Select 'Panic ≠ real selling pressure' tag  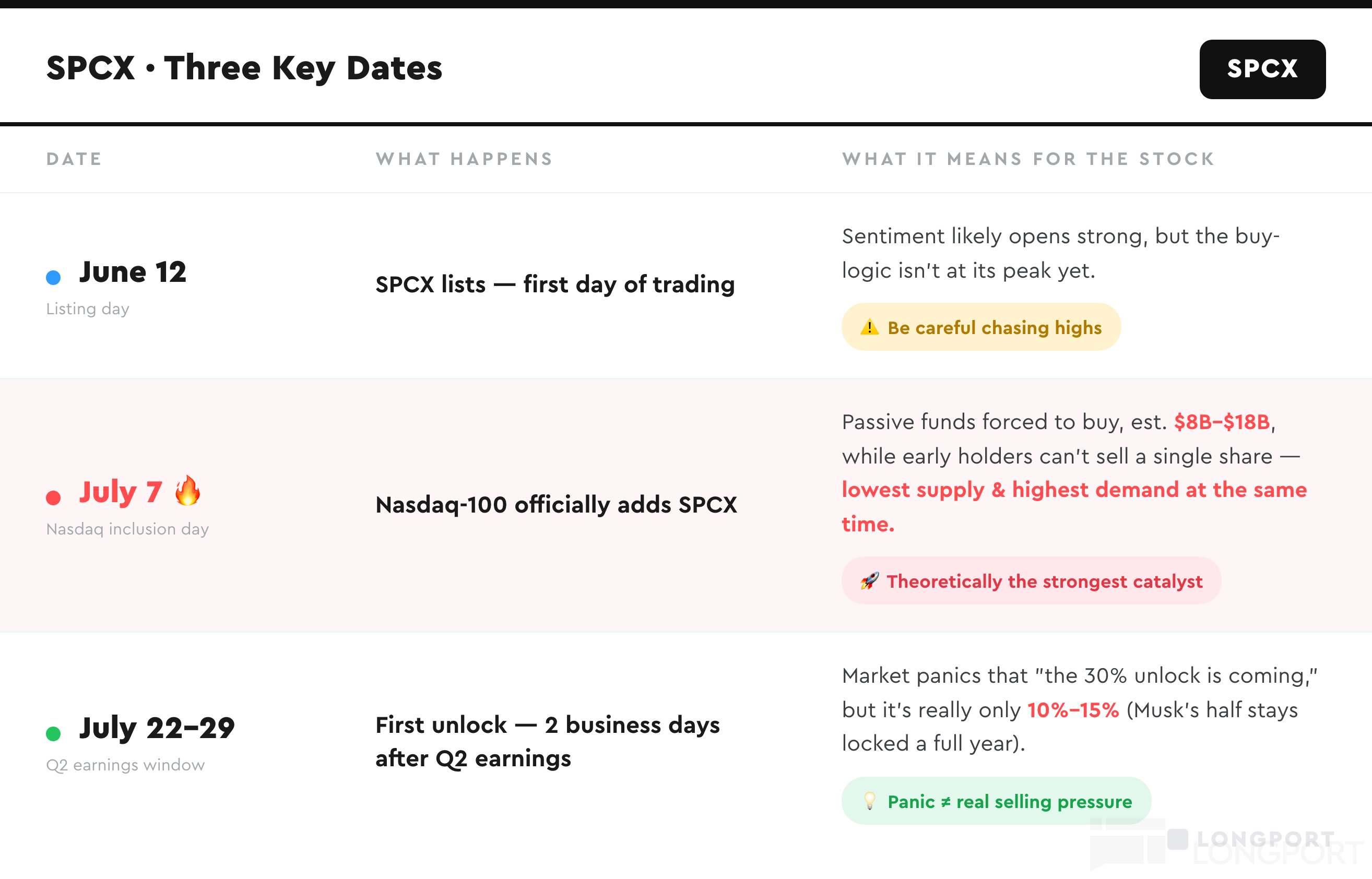[996, 801]
